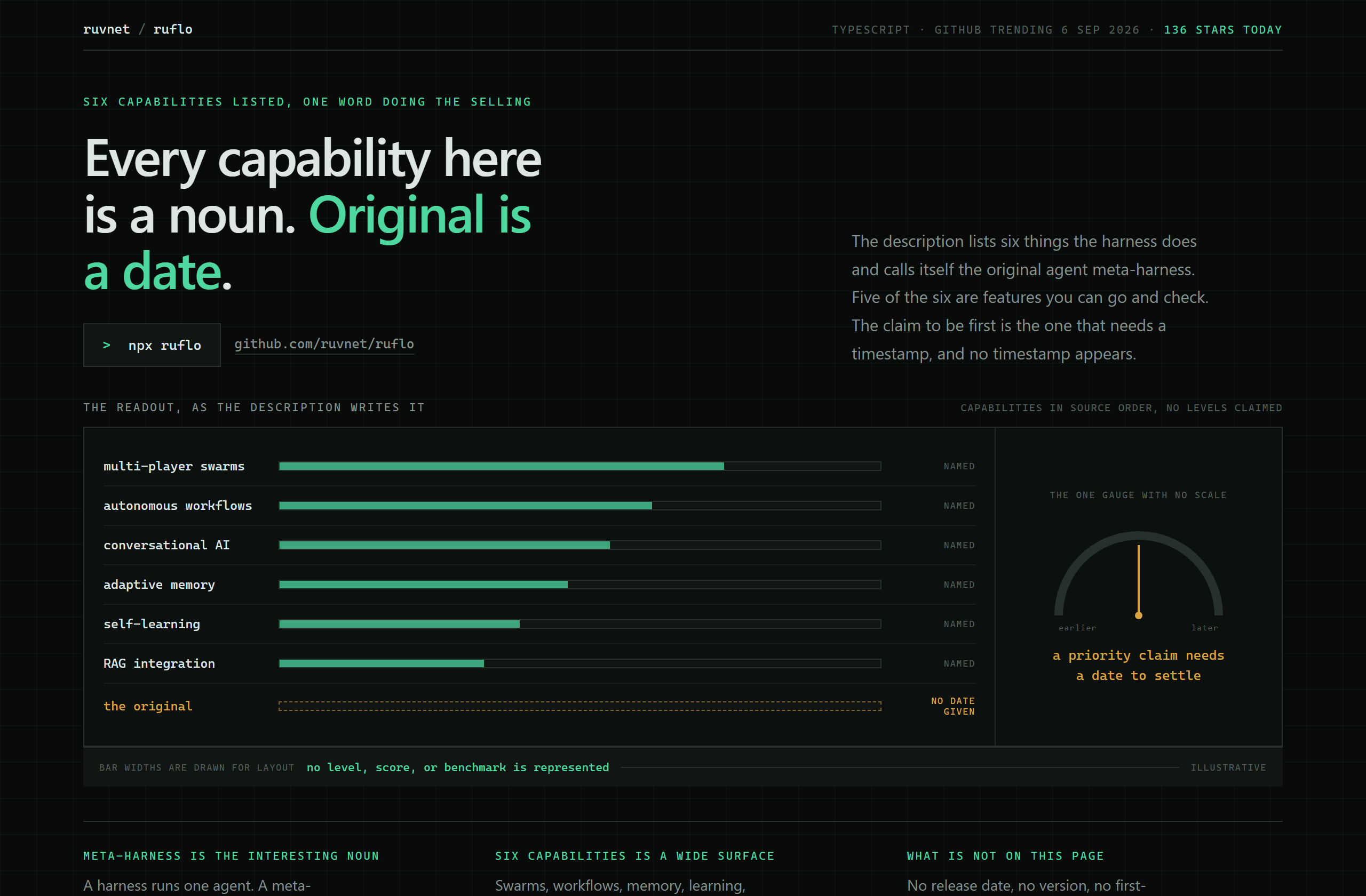Click the 'adaptive memory' row label
This screenshot has height=896, width=1366.
point(159,585)
